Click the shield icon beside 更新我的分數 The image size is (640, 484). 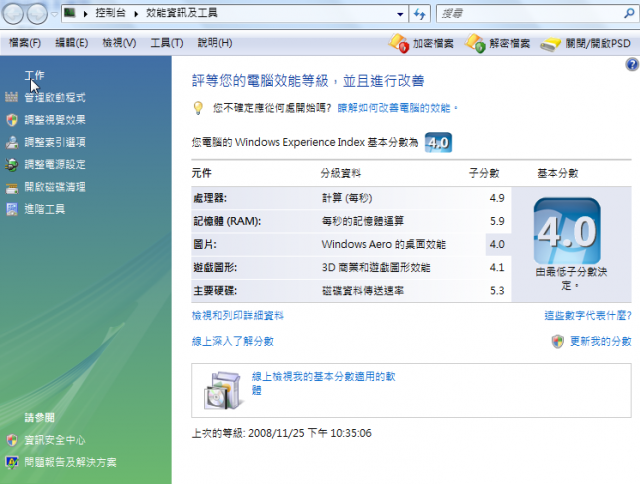click(x=558, y=342)
